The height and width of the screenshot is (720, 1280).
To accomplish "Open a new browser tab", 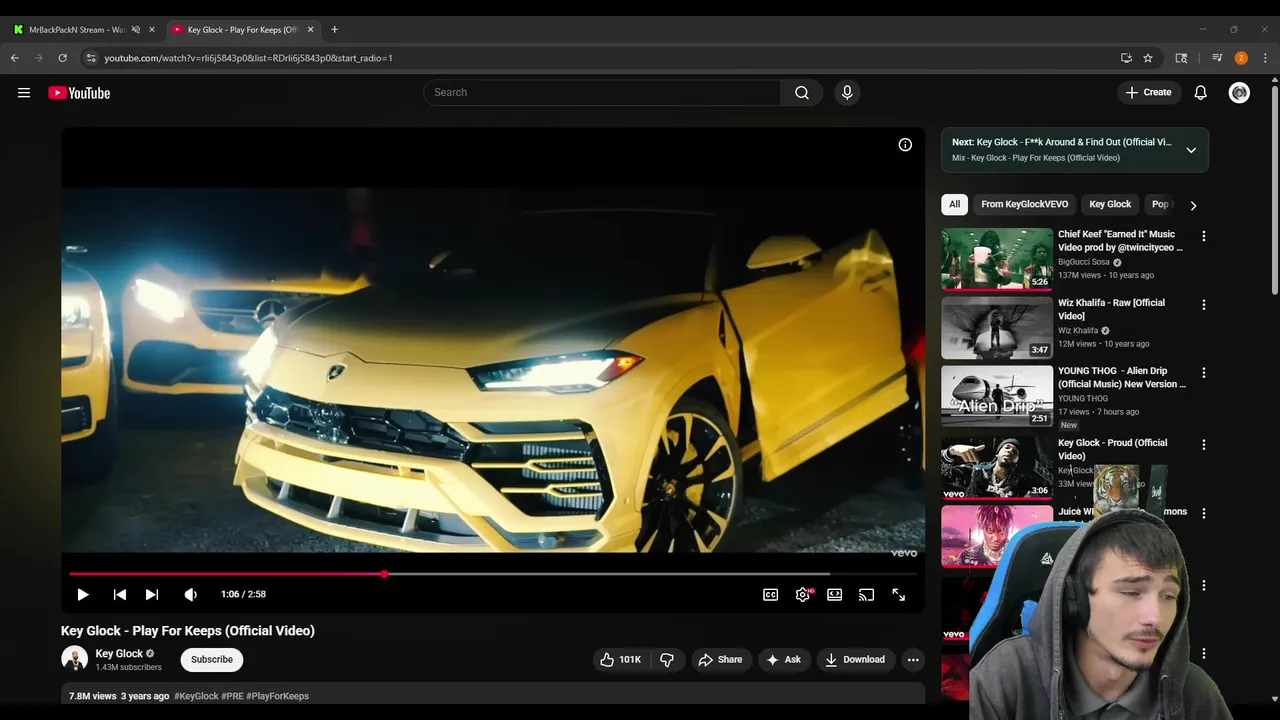I will point(334,29).
